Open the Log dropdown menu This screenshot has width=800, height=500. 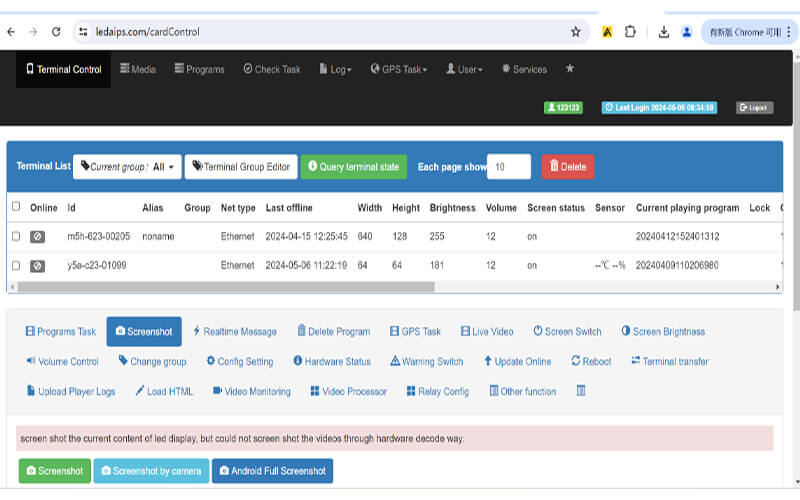tap(335, 69)
